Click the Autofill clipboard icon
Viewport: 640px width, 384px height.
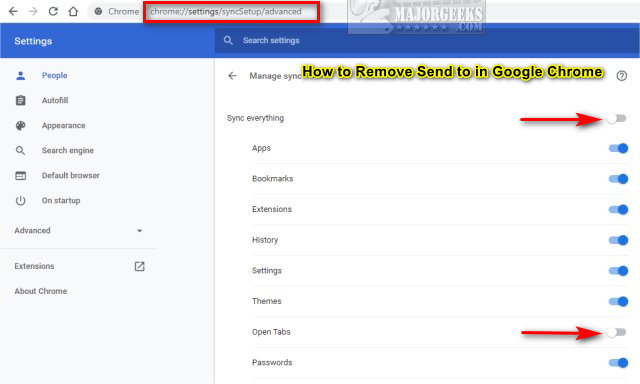(20, 100)
